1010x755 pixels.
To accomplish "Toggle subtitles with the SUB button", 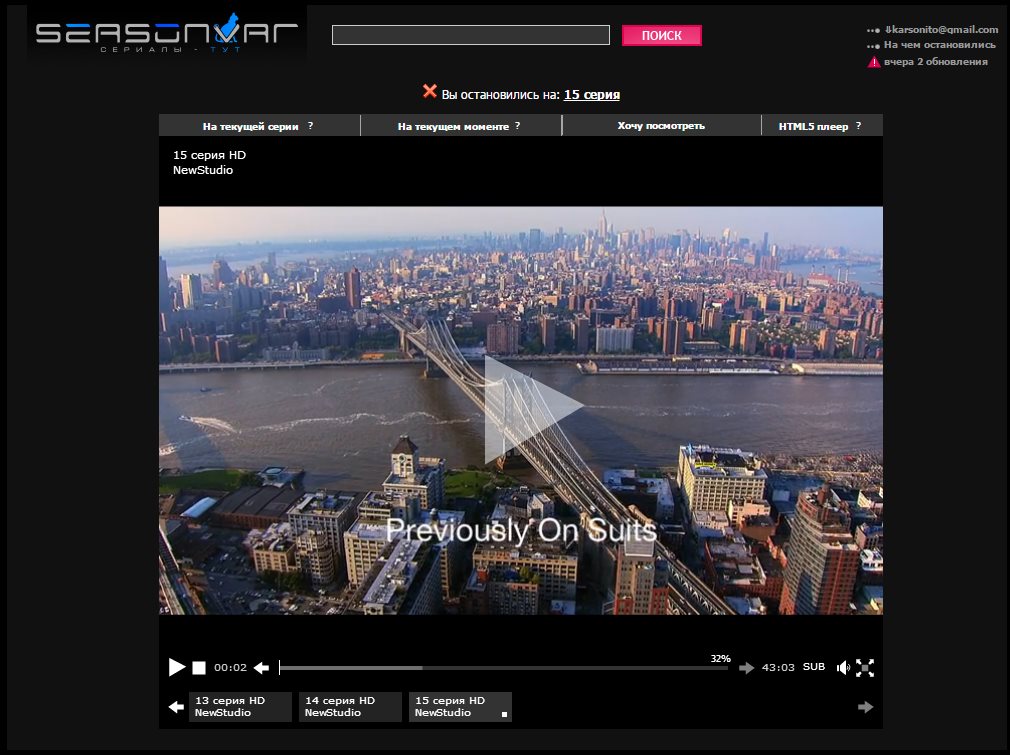I will pos(814,667).
